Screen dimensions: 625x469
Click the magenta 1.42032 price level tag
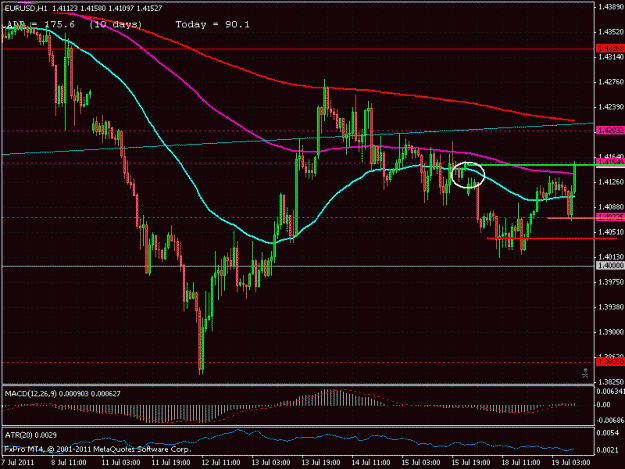click(x=610, y=130)
